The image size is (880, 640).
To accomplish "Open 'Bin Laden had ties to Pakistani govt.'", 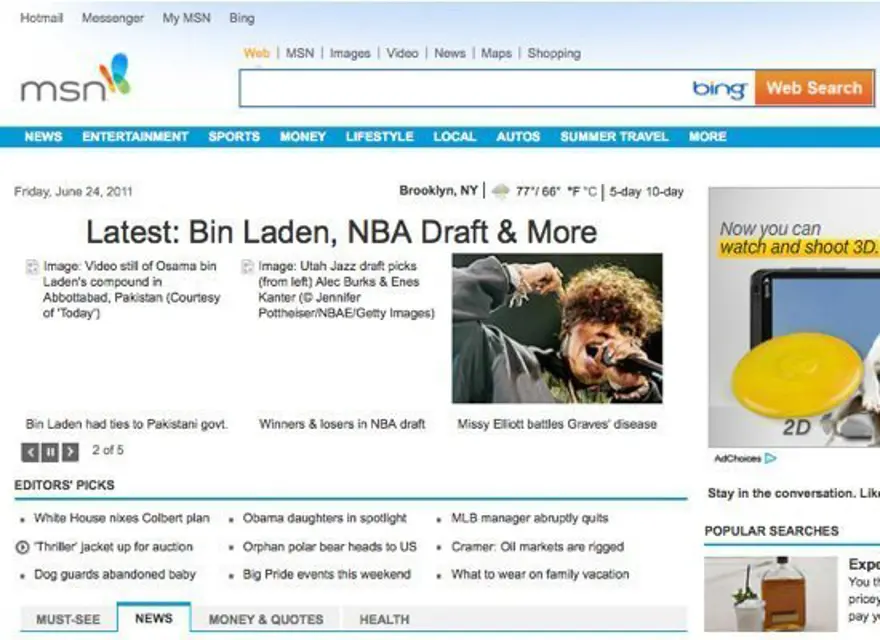I will click(127, 424).
